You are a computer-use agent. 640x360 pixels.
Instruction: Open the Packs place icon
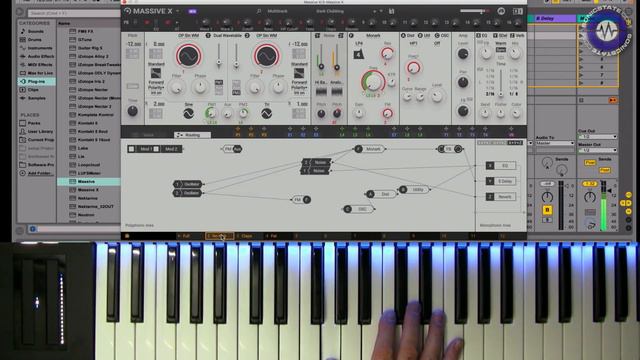(x=23, y=123)
